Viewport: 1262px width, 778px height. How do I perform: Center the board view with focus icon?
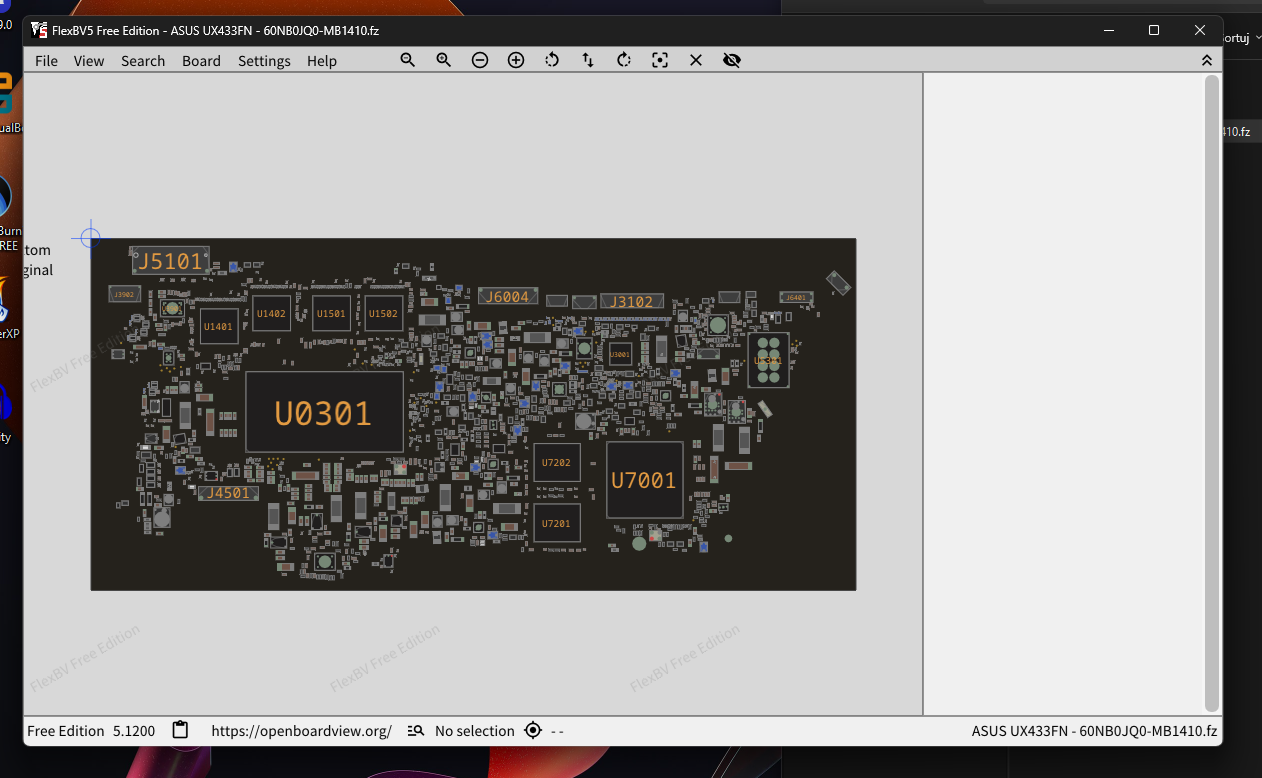(x=660, y=60)
